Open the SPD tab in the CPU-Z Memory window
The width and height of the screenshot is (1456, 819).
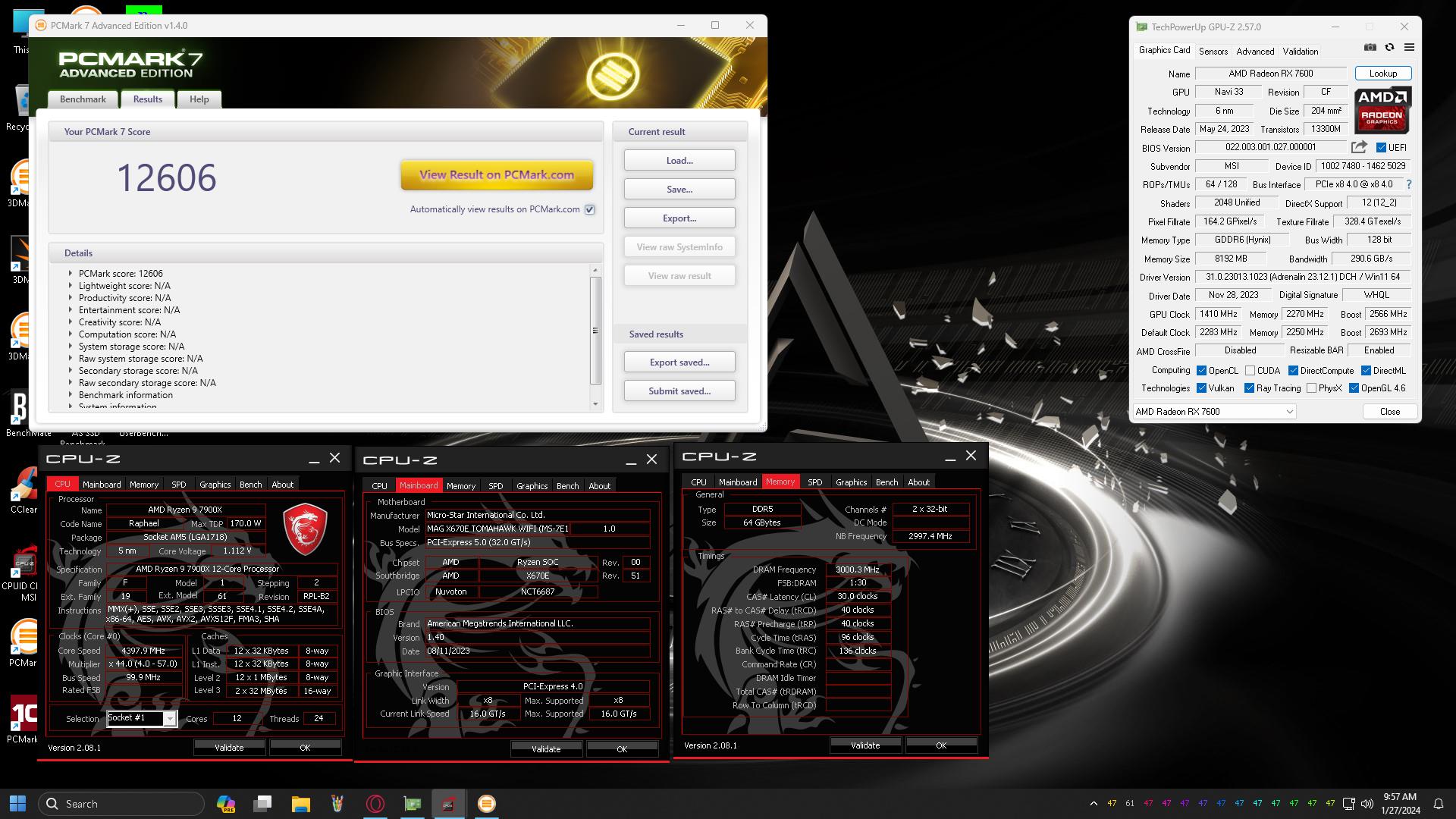coord(814,482)
